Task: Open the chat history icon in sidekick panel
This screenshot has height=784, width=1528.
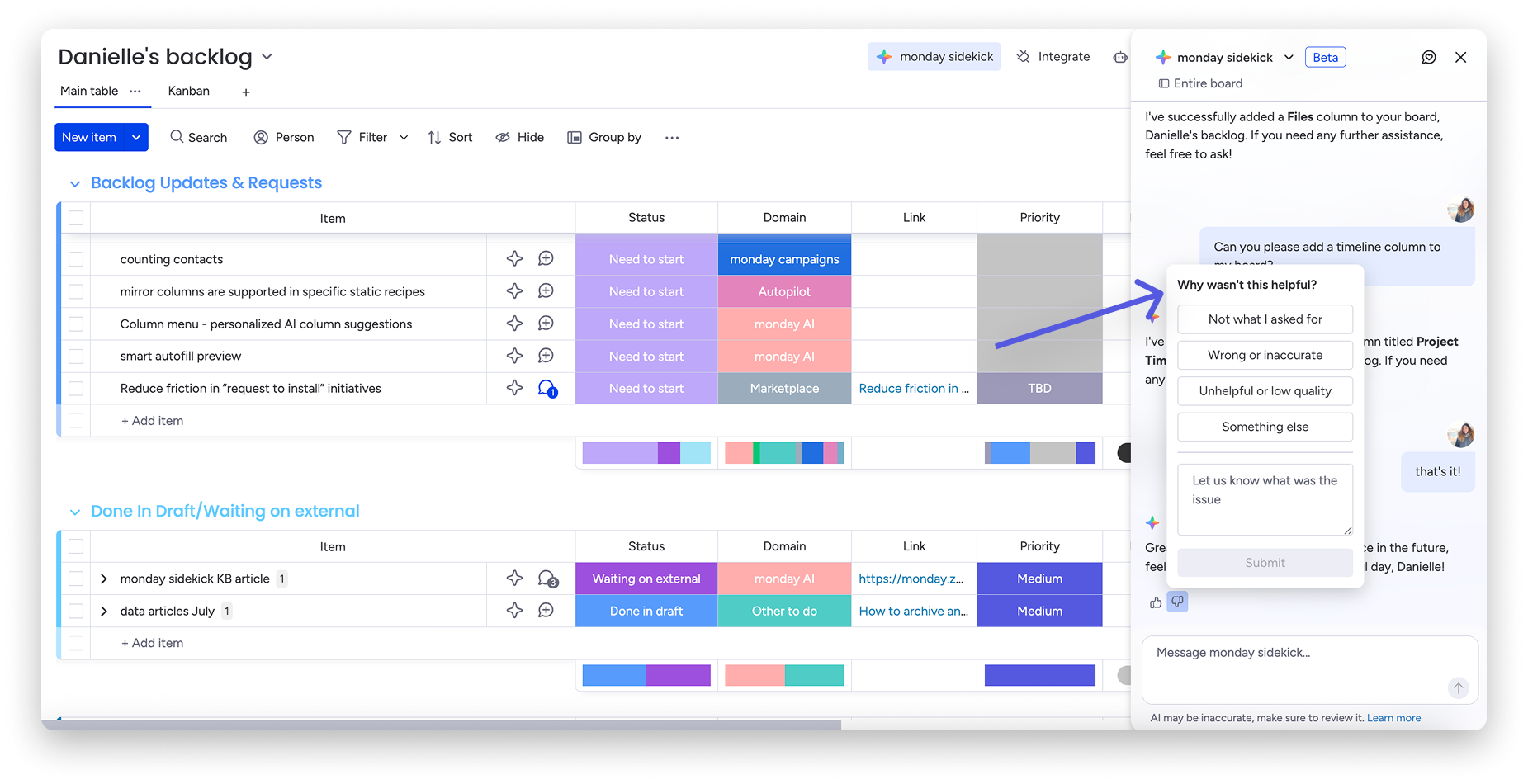Action: (1429, 57)
